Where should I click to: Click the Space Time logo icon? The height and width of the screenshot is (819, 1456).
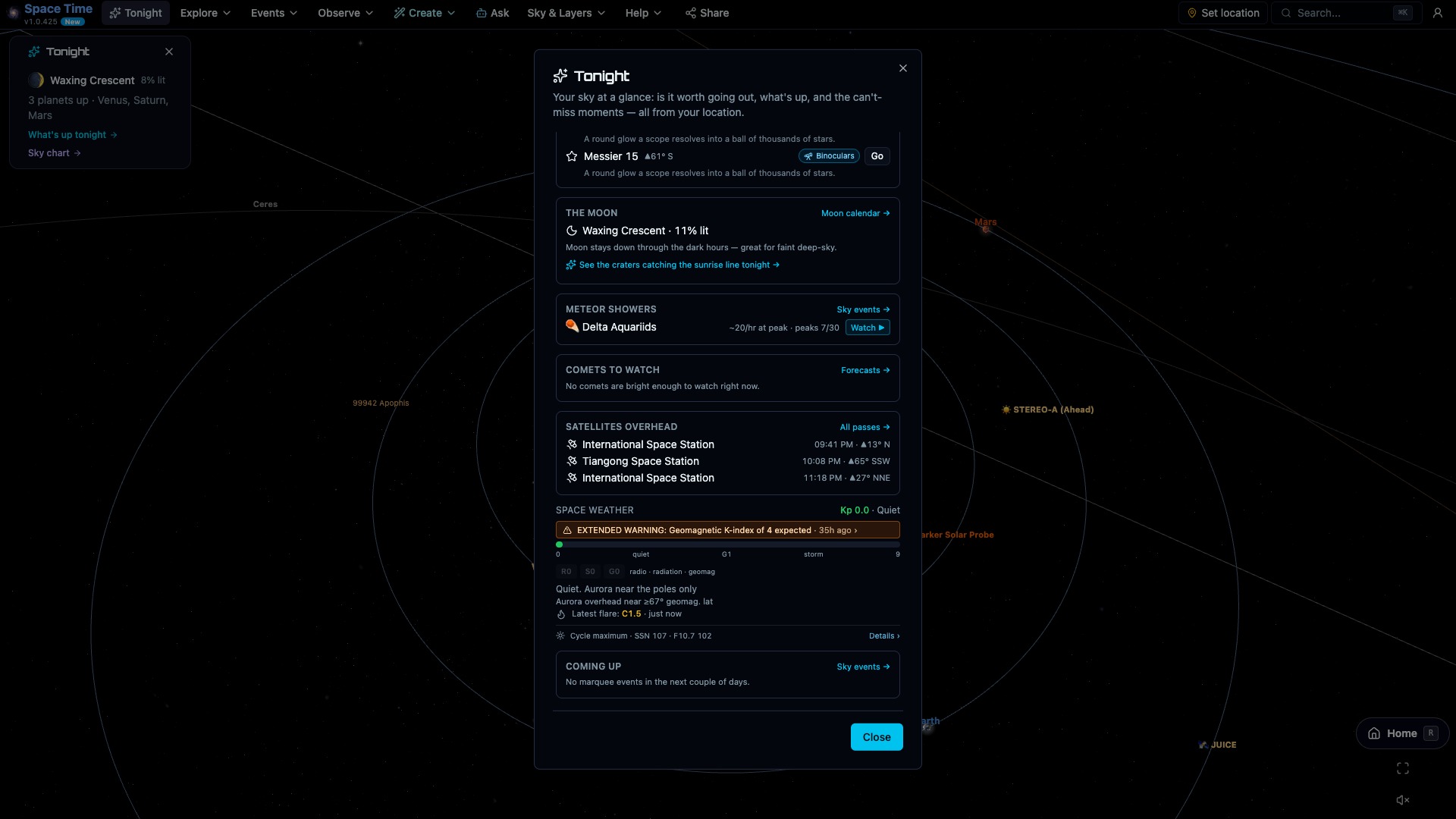(x=13, y=13)
